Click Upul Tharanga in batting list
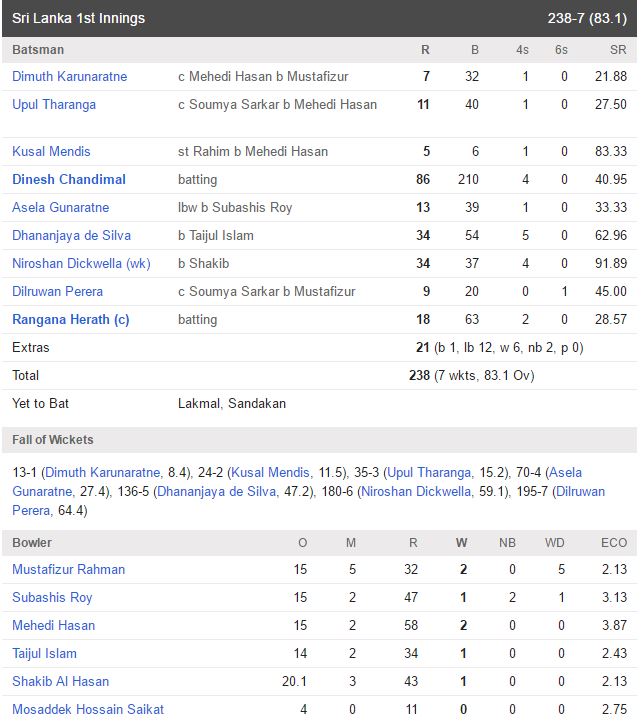The width and height of the screenshot is (641, 727). pos(54,104)
